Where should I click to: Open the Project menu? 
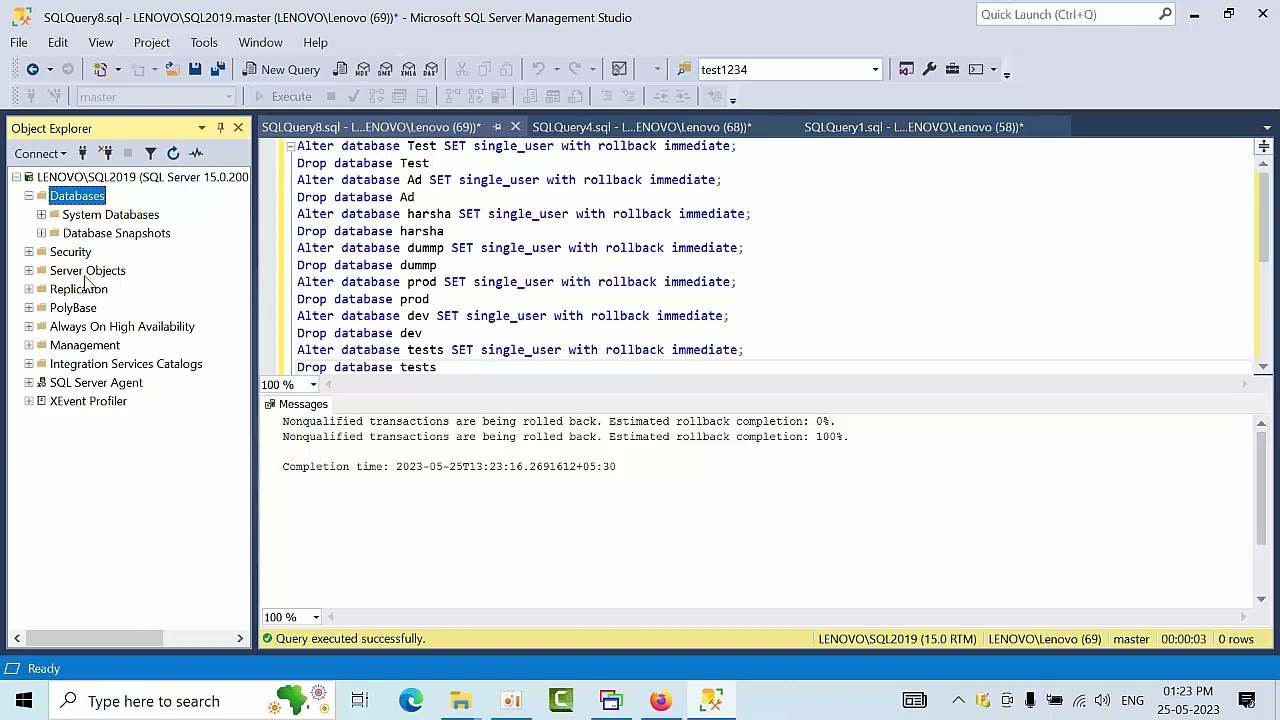152,42
